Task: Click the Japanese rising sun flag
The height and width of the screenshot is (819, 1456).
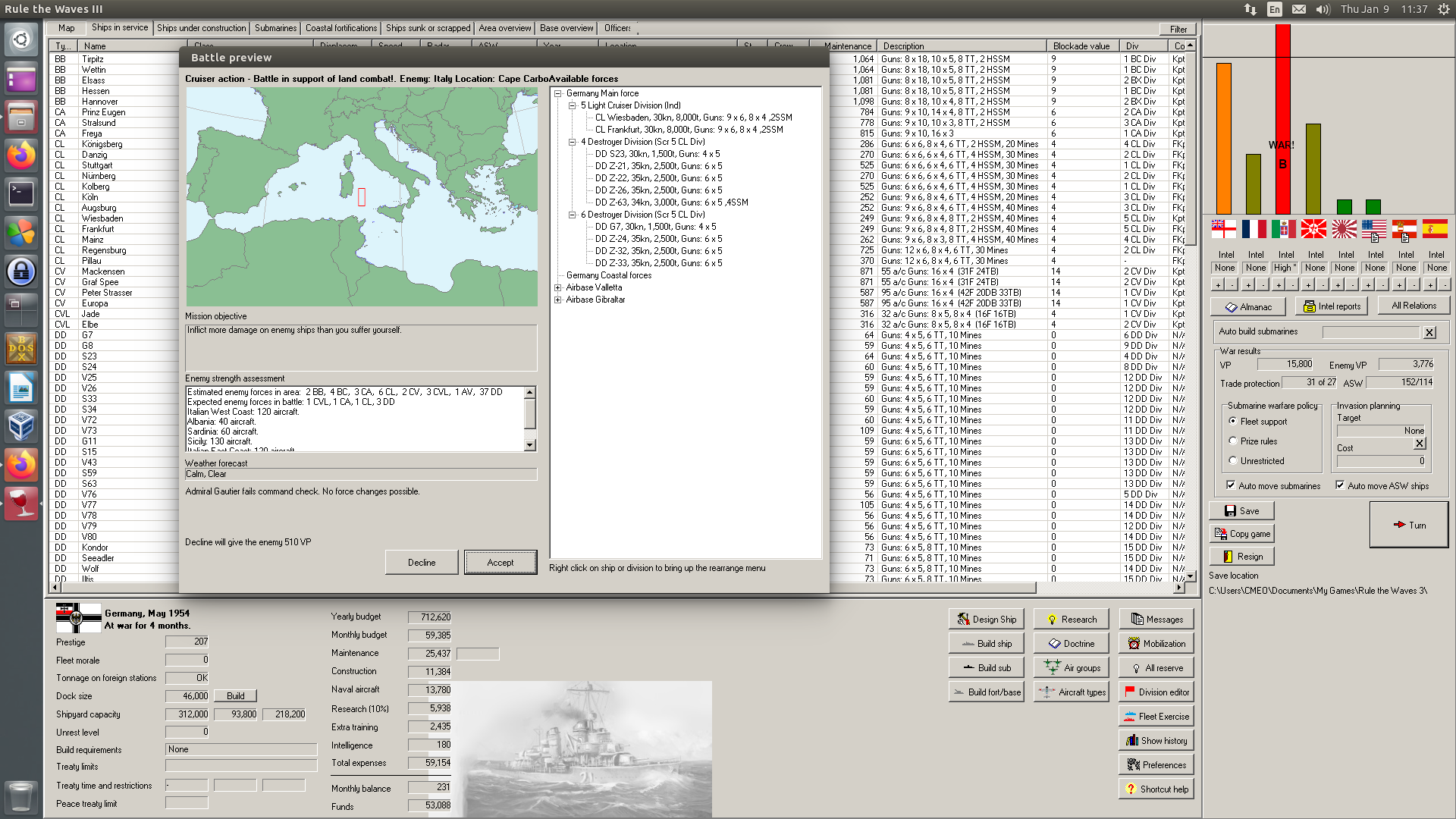Action: pyautogui.click(x=1344, y=228)
